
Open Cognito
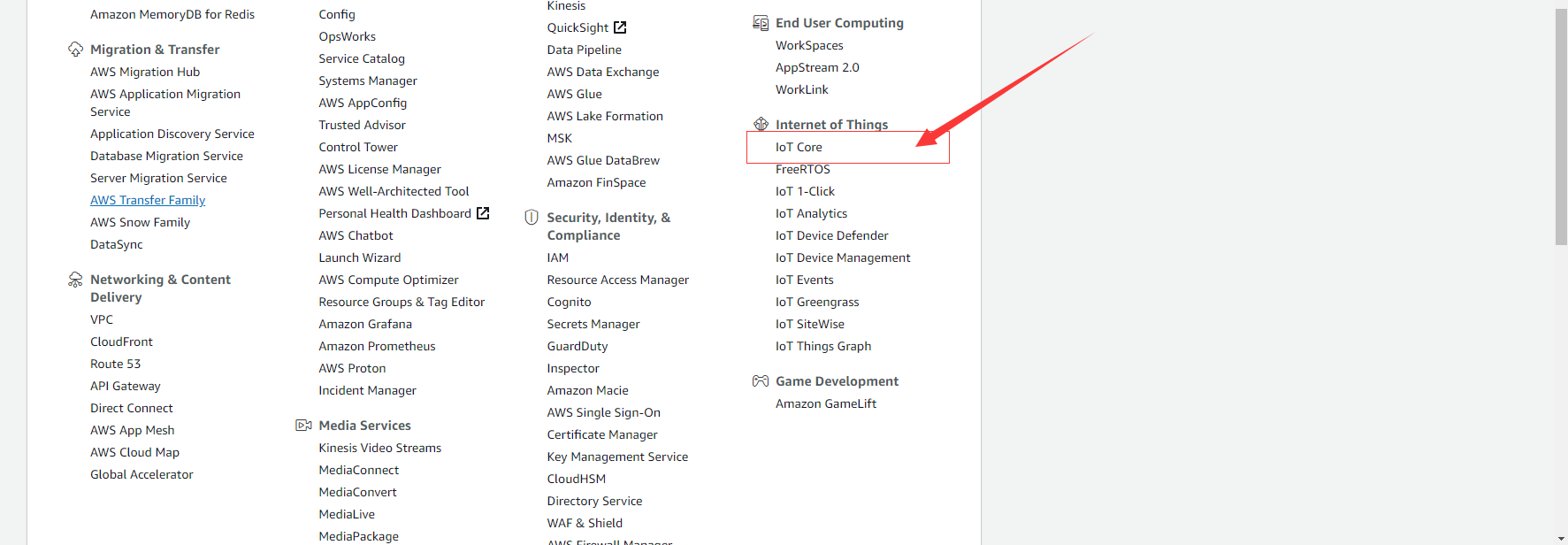click(570, 302)
